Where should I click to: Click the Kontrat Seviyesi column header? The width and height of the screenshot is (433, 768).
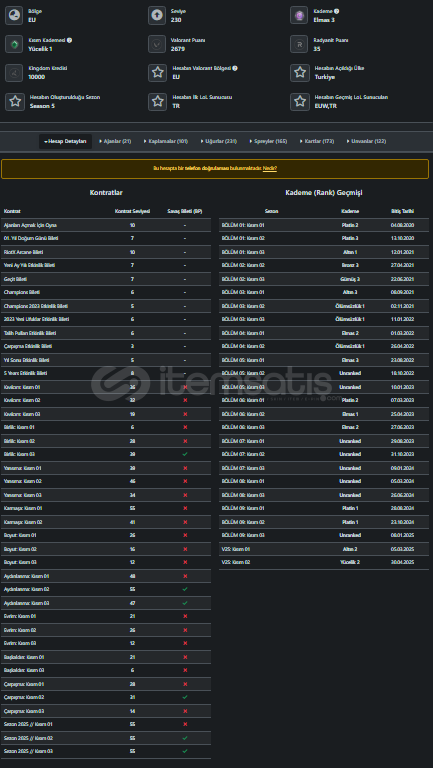coord(132,212)
